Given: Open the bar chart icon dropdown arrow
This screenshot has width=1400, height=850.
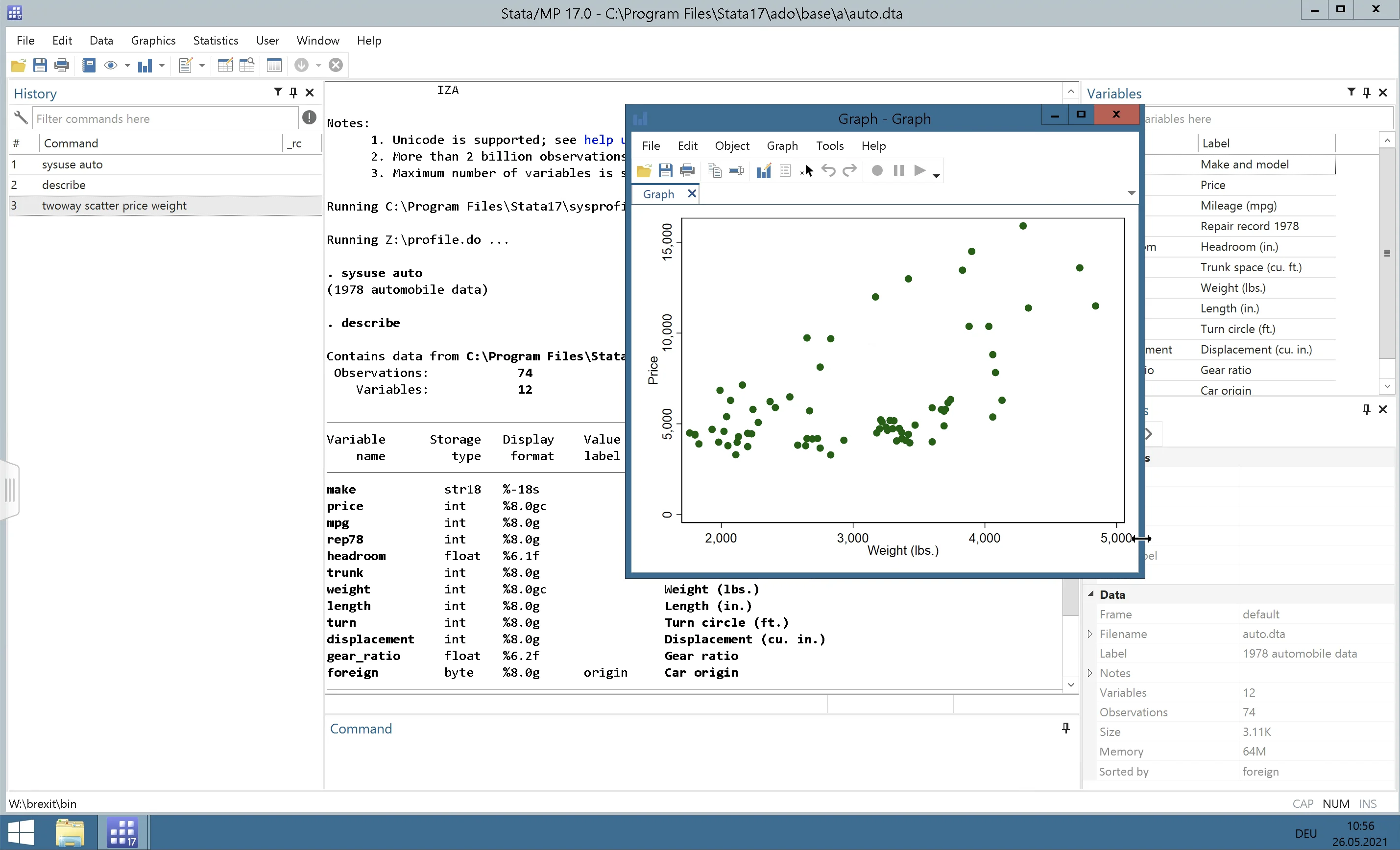Looking at the screenshot, I should point(162,66).
